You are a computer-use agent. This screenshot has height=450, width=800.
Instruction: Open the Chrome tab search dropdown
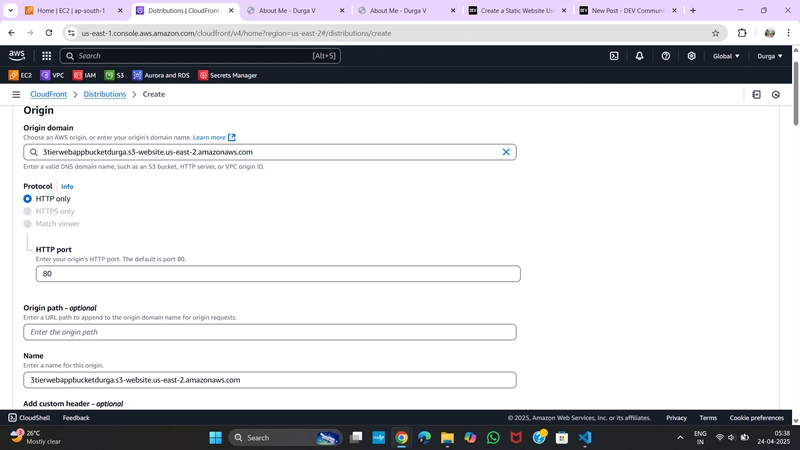[10, 10]
